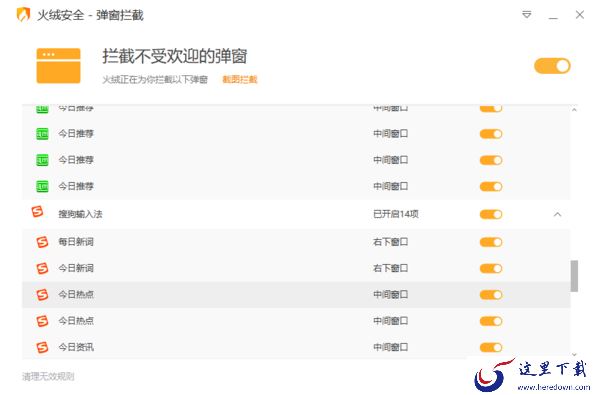
Task: Click 中间窗口 in the 今日资讯 row
Action: (x=390, y=347)
